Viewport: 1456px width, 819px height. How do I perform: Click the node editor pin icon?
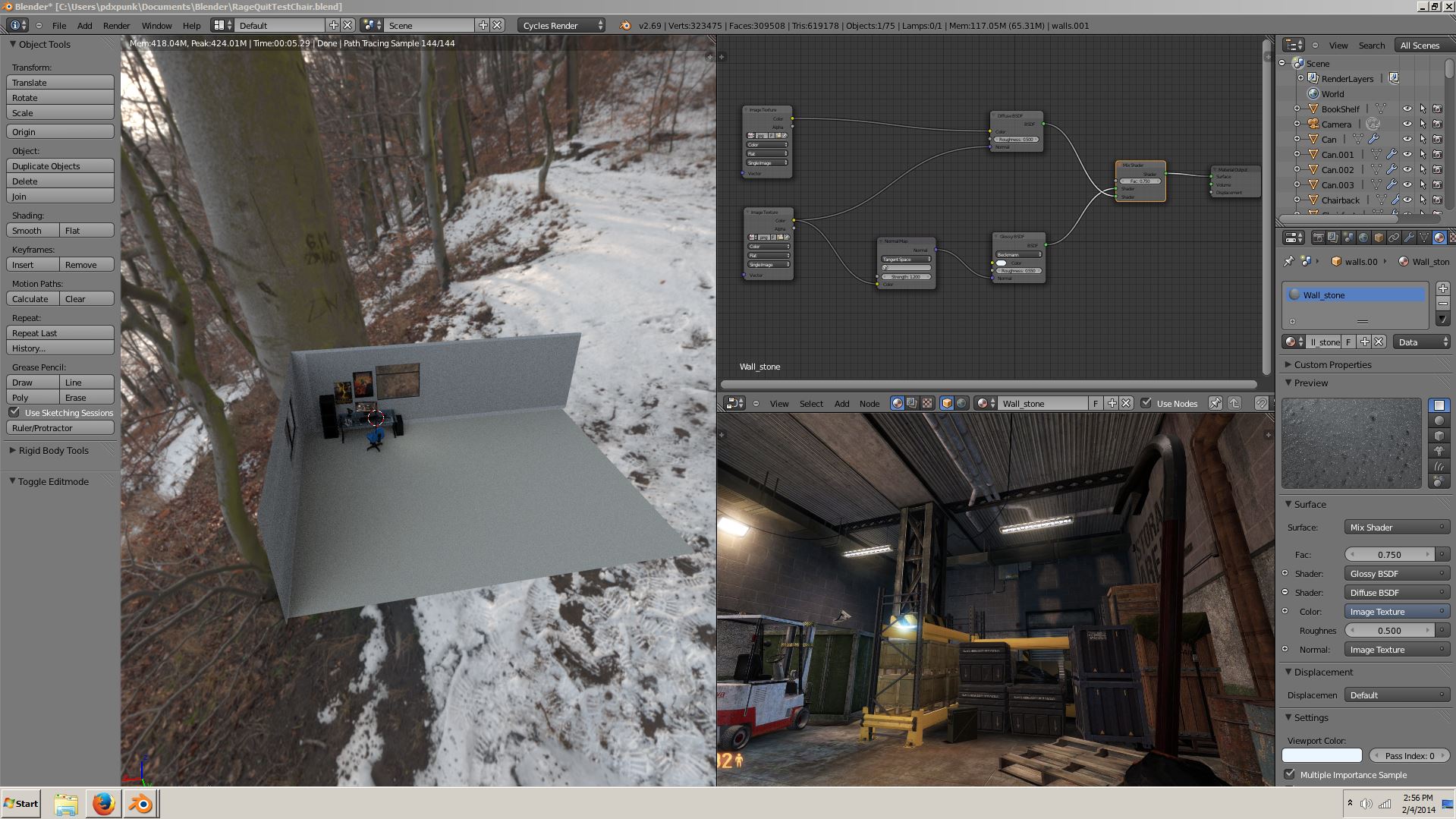tap(1215, 403)
